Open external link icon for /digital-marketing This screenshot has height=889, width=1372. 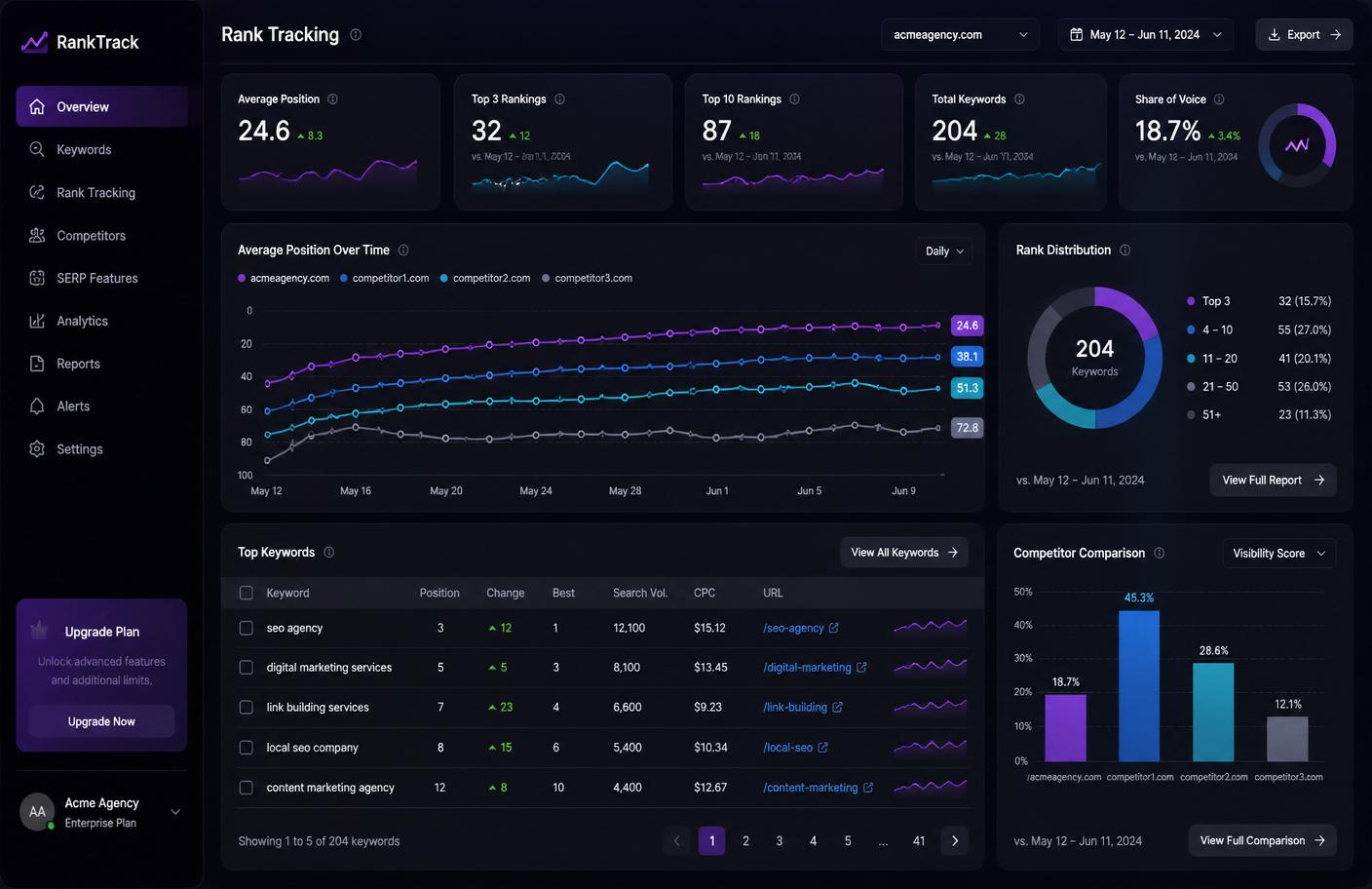click(x=861, y=668)
